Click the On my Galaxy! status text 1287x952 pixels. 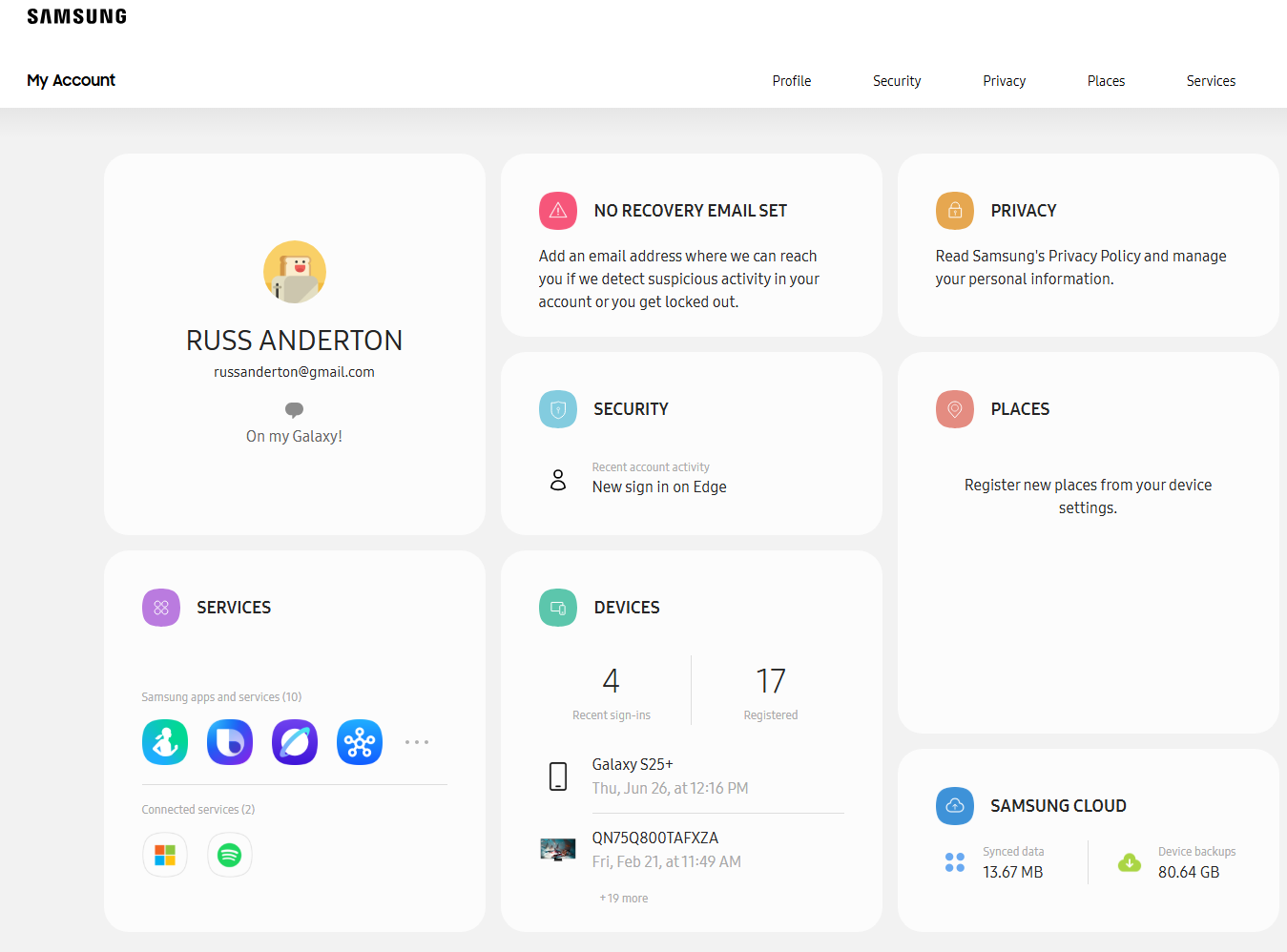tap(295, 436)
